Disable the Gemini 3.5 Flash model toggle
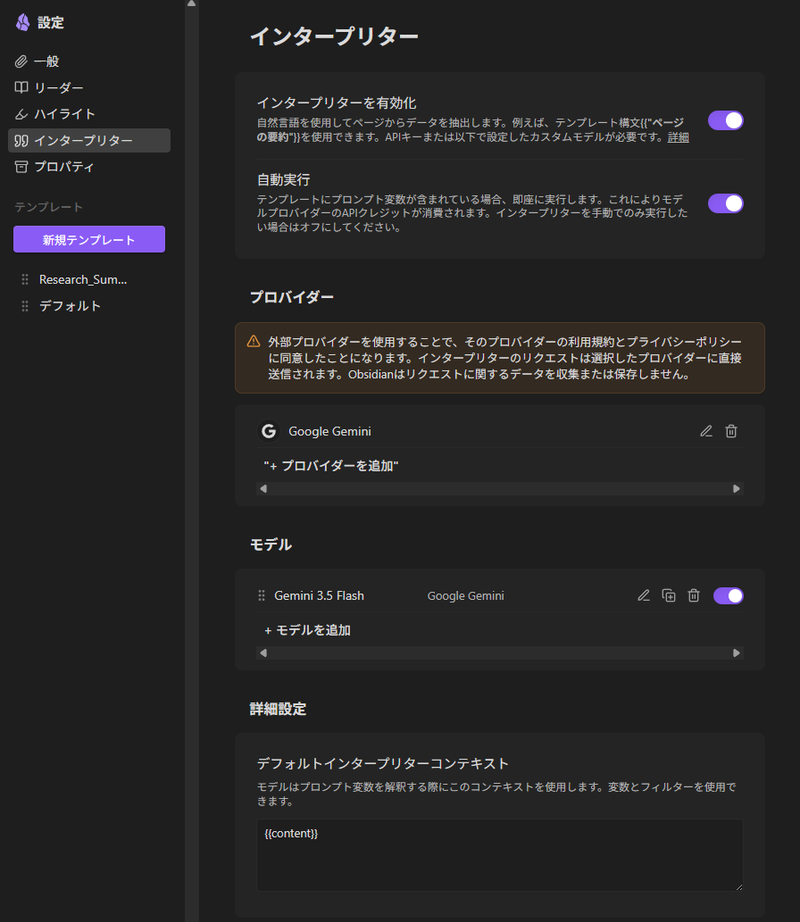 coord(728,596)
